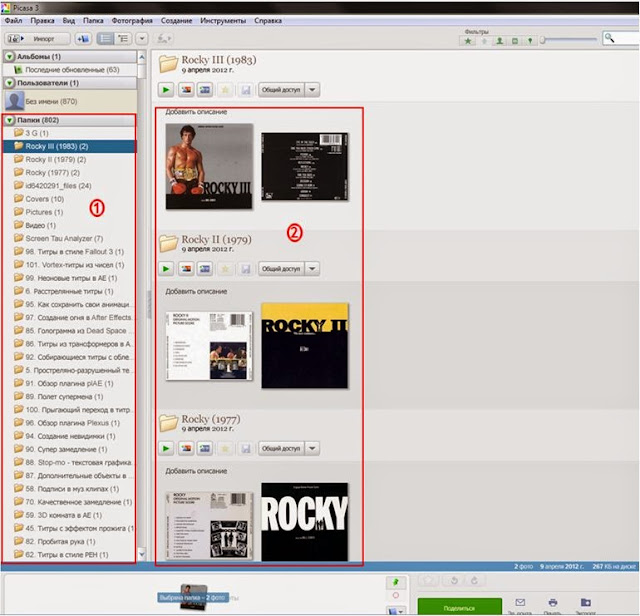The image size is (640, 616).
Task: Open the Папка menu
Action: 93,20
